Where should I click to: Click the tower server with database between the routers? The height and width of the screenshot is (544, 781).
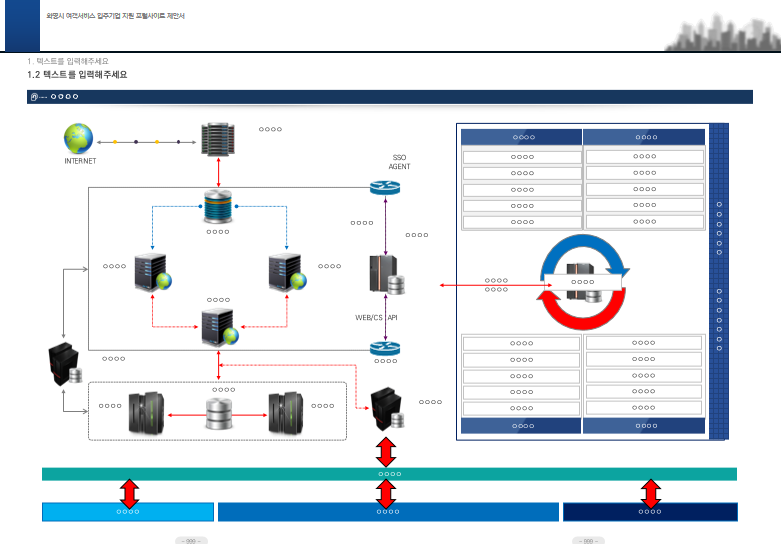tap(387, 274)
